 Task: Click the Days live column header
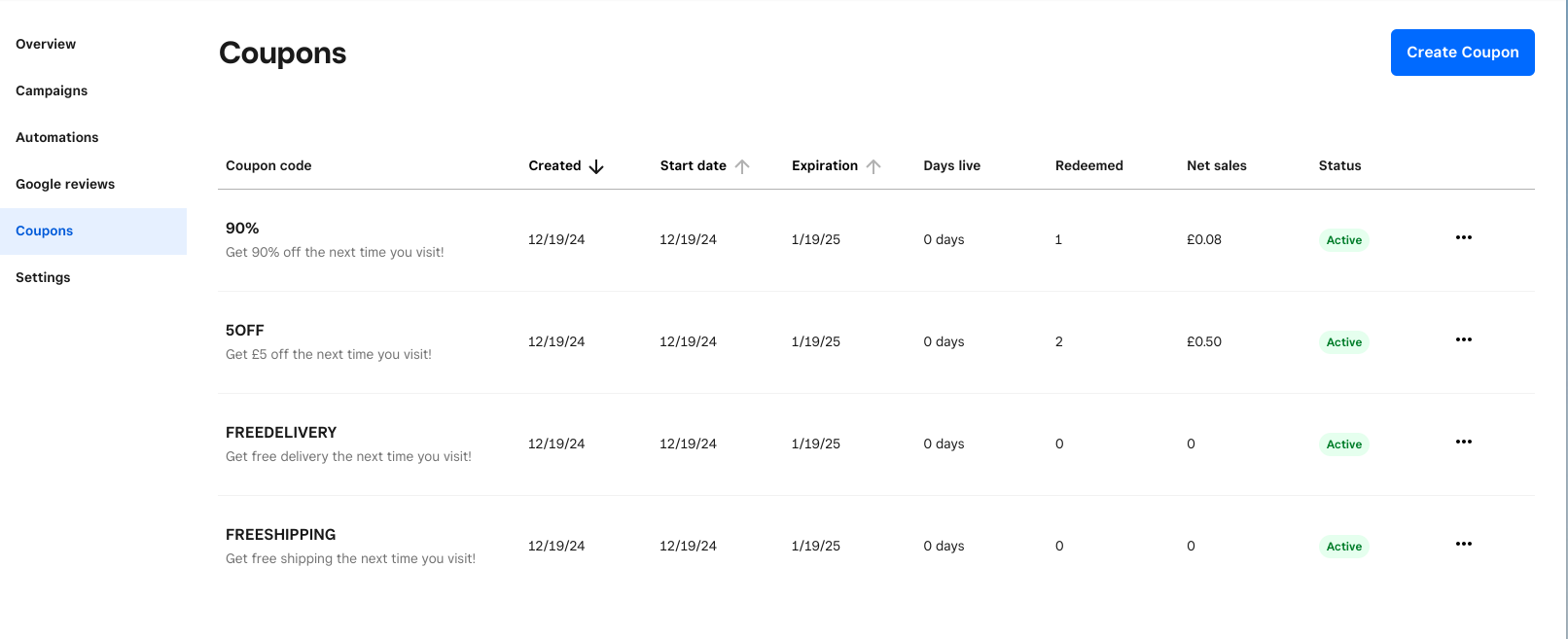coord(952,165)
